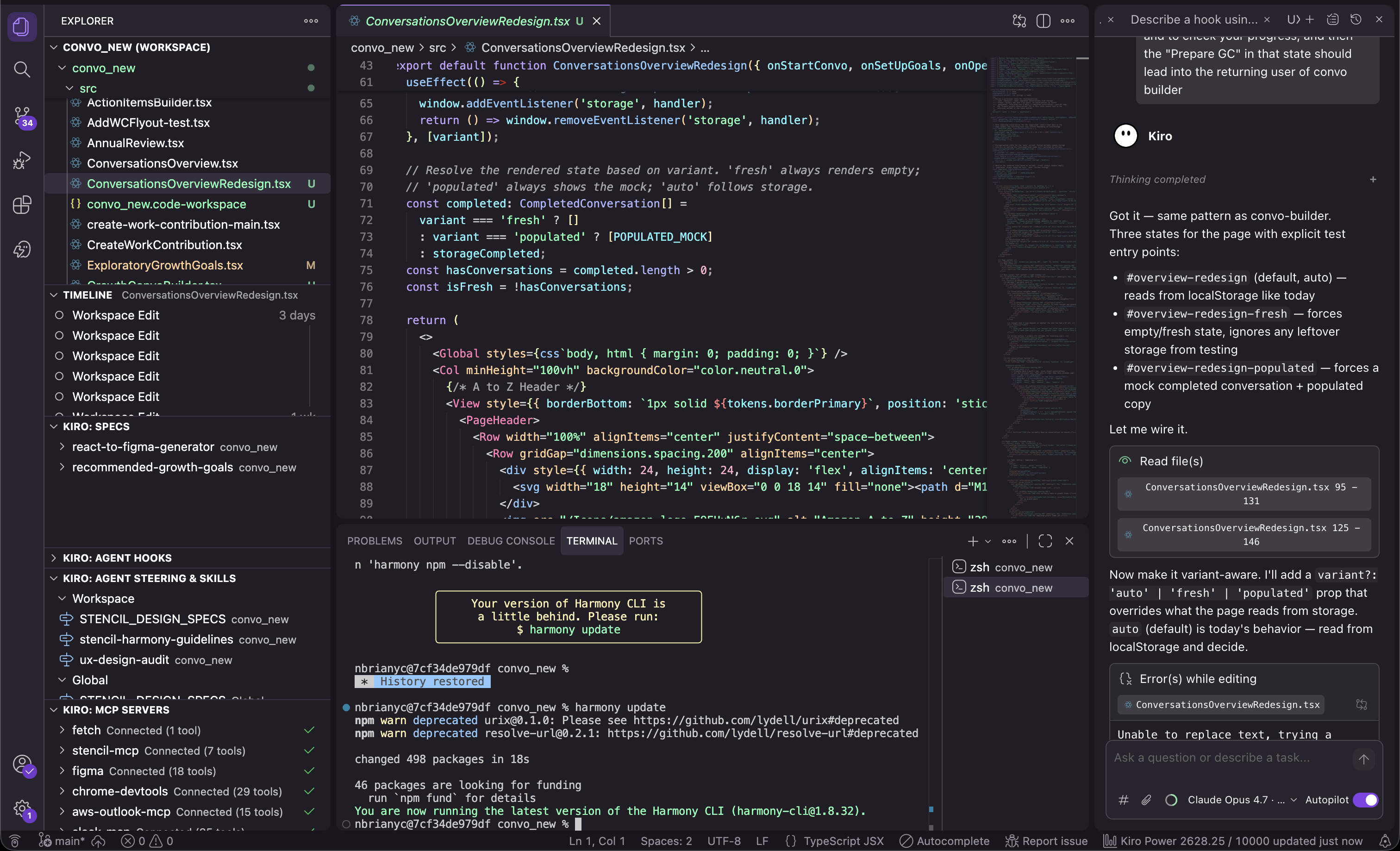Switch to the PORTS tab

(x=645, y=541)
